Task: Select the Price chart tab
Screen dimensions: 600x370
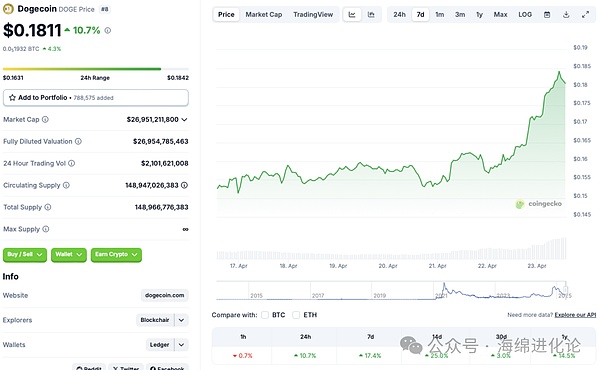Action: [226, 15]
